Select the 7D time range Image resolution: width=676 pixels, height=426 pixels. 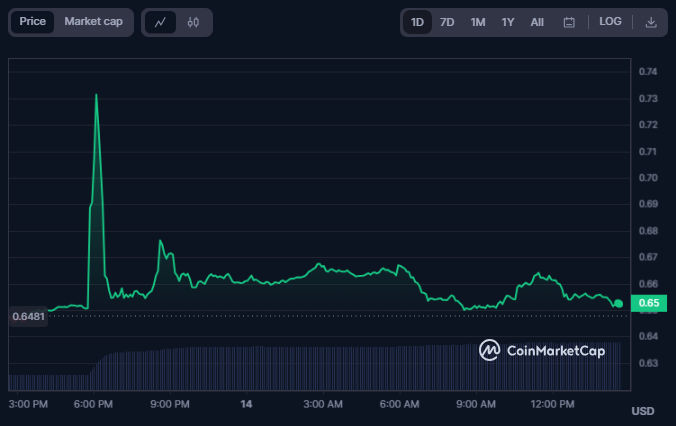[x=447, y=22]
